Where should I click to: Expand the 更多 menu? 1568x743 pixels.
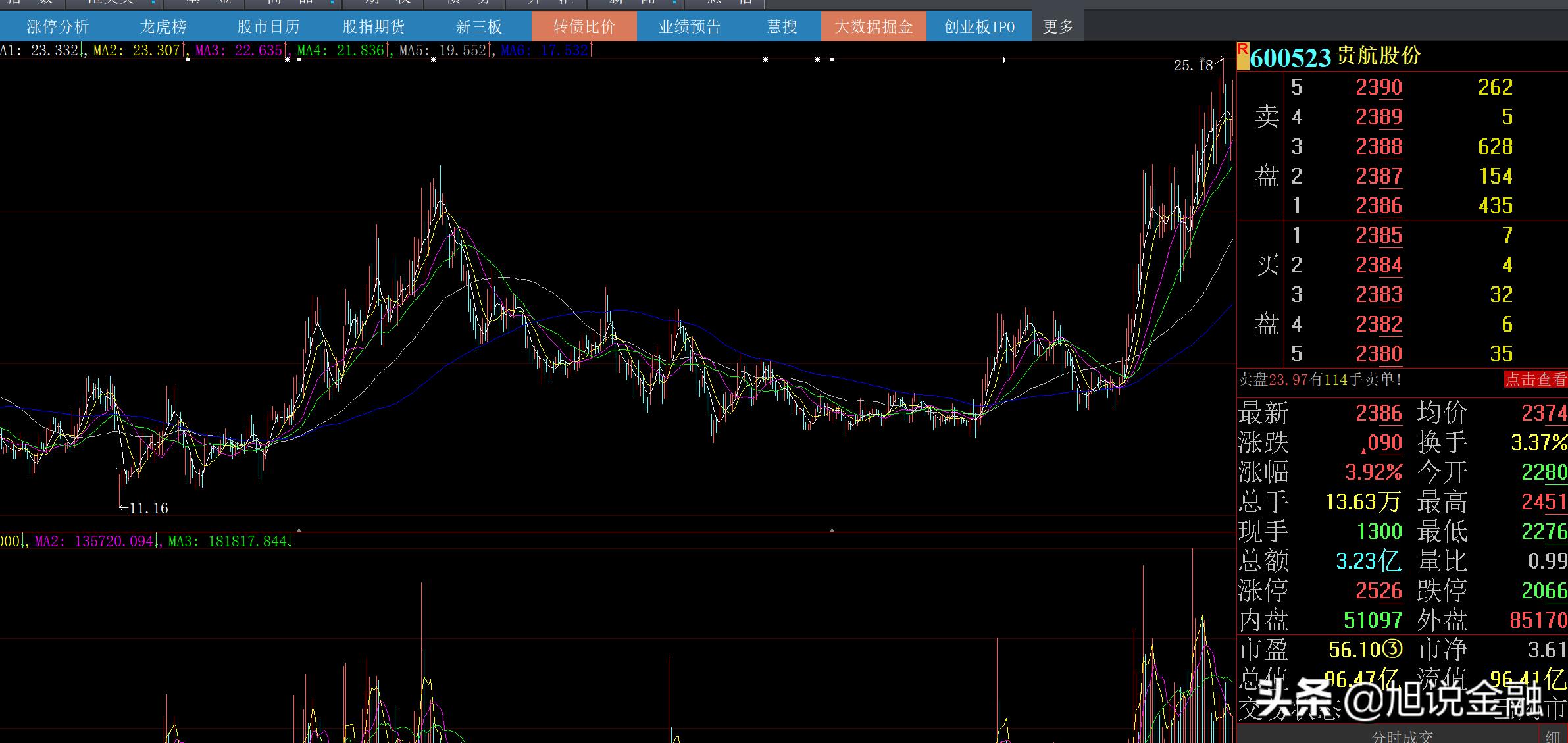(1058, 26)
